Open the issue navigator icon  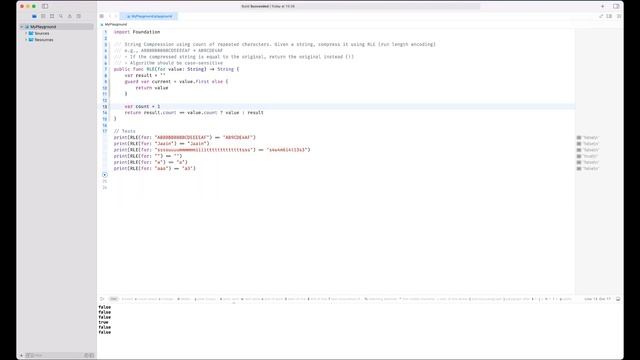[70, 16]
